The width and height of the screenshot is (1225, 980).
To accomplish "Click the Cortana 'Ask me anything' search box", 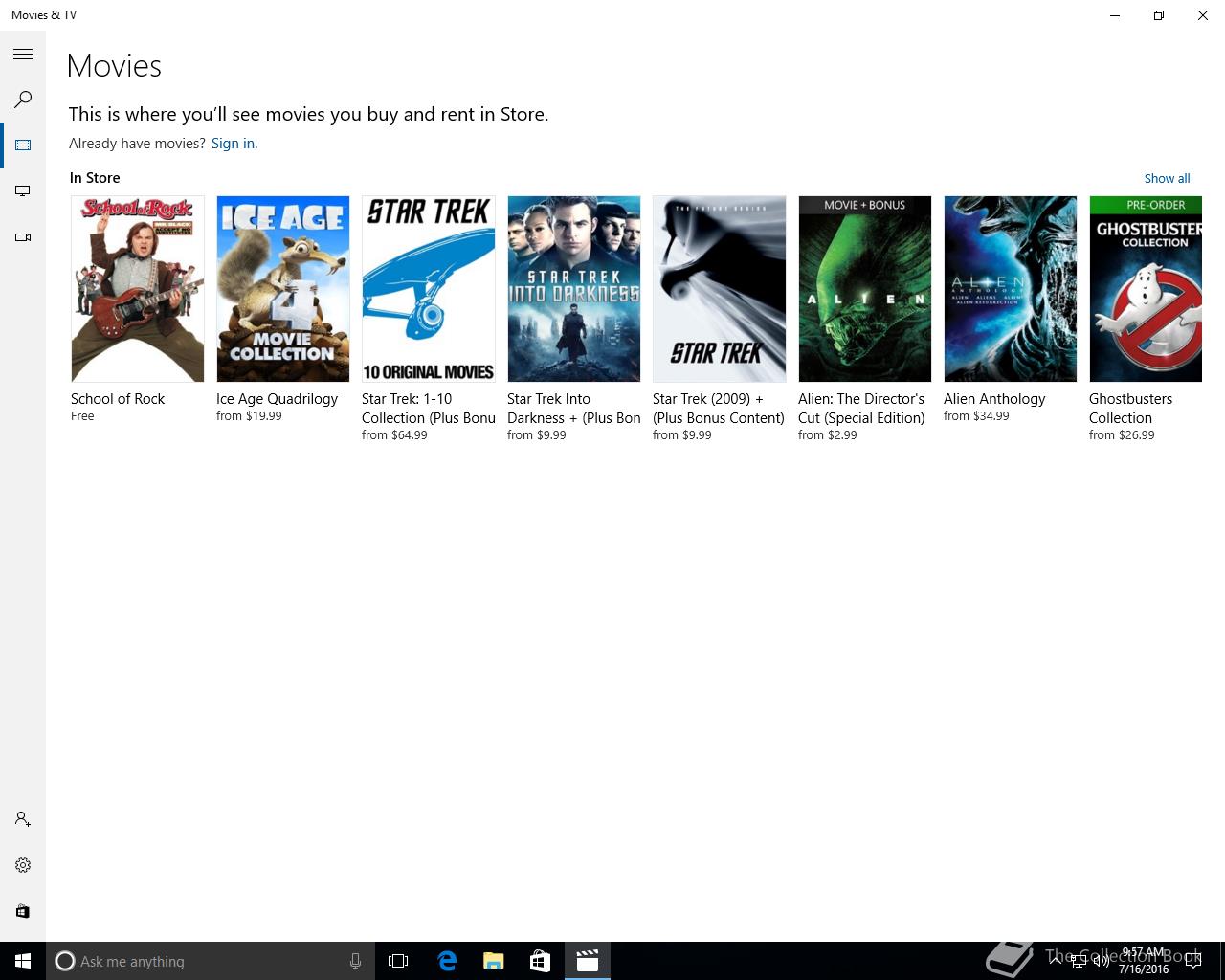I will coord(209,961).
